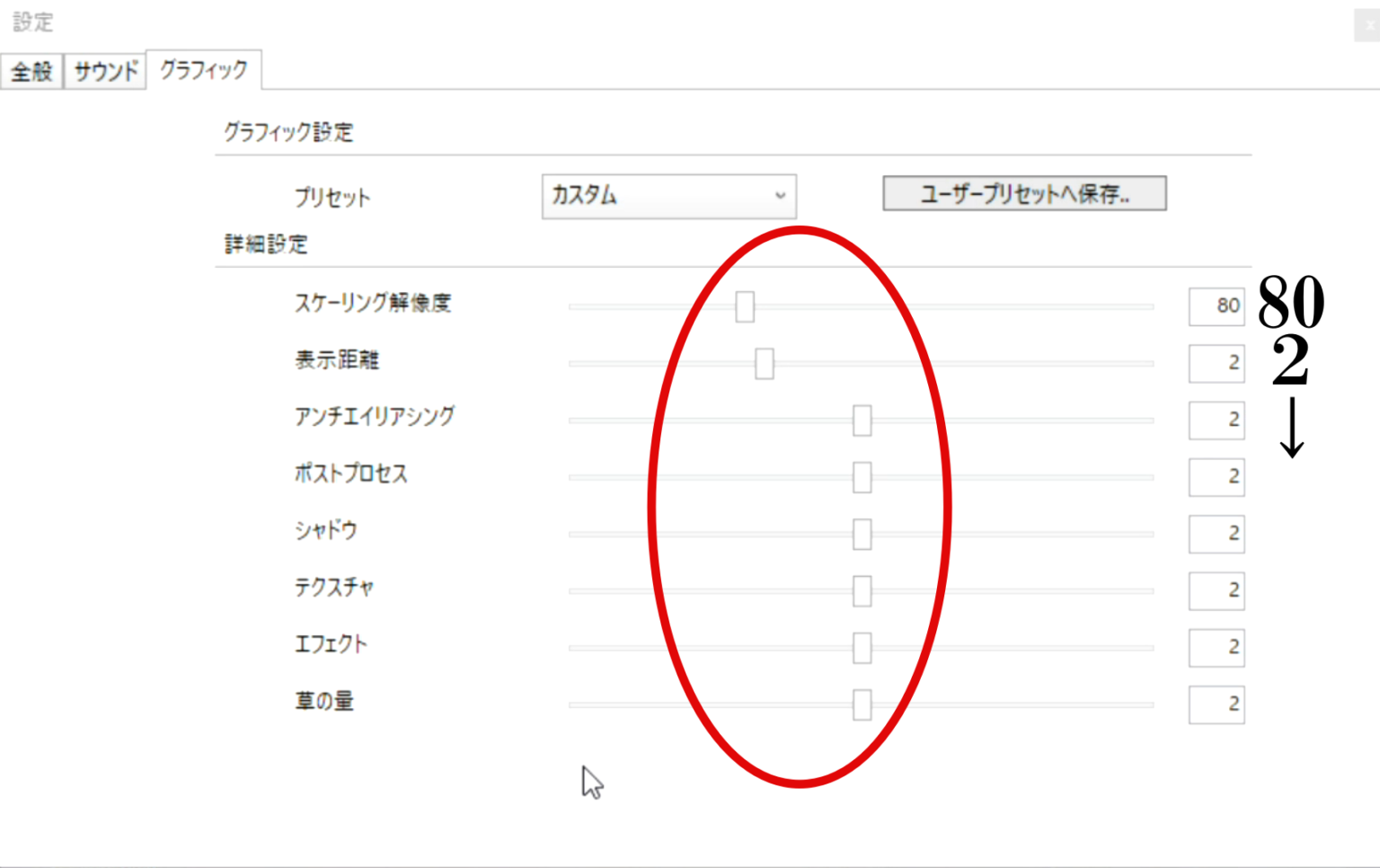This screenshot has height=868, width=1380.
Task: Click the シャドウ slider handle
Action: (x=862, y=535)
